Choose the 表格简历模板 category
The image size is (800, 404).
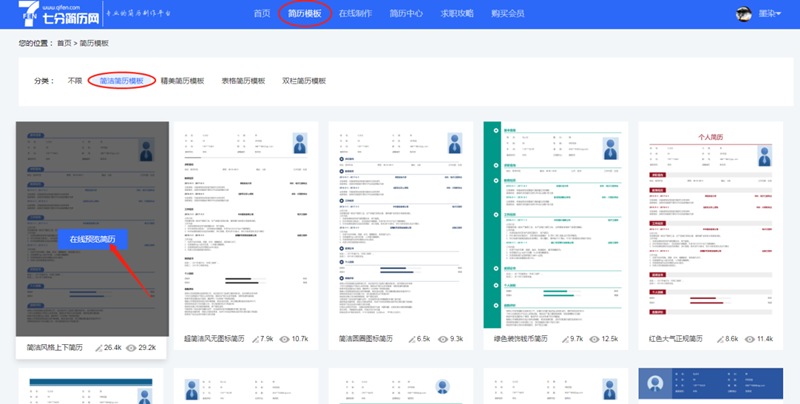243,81
